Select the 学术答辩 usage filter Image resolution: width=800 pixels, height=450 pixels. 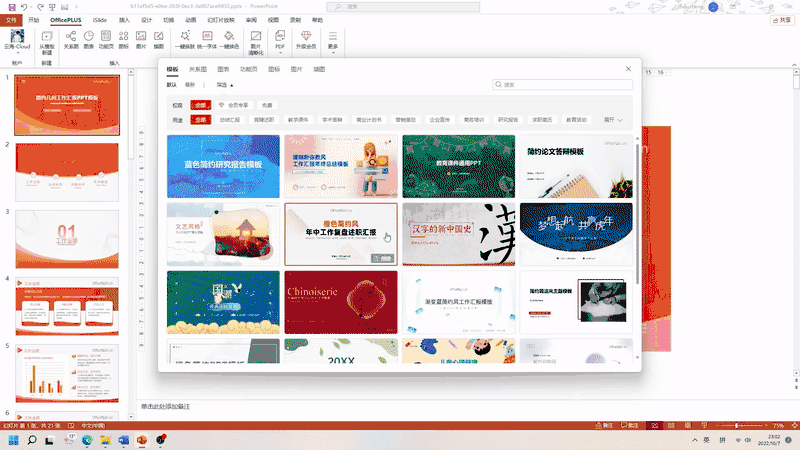click(332, 120)
